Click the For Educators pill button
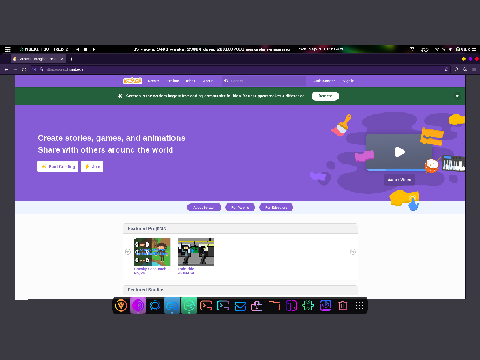The image size is (480, 360). pos(276,207)
